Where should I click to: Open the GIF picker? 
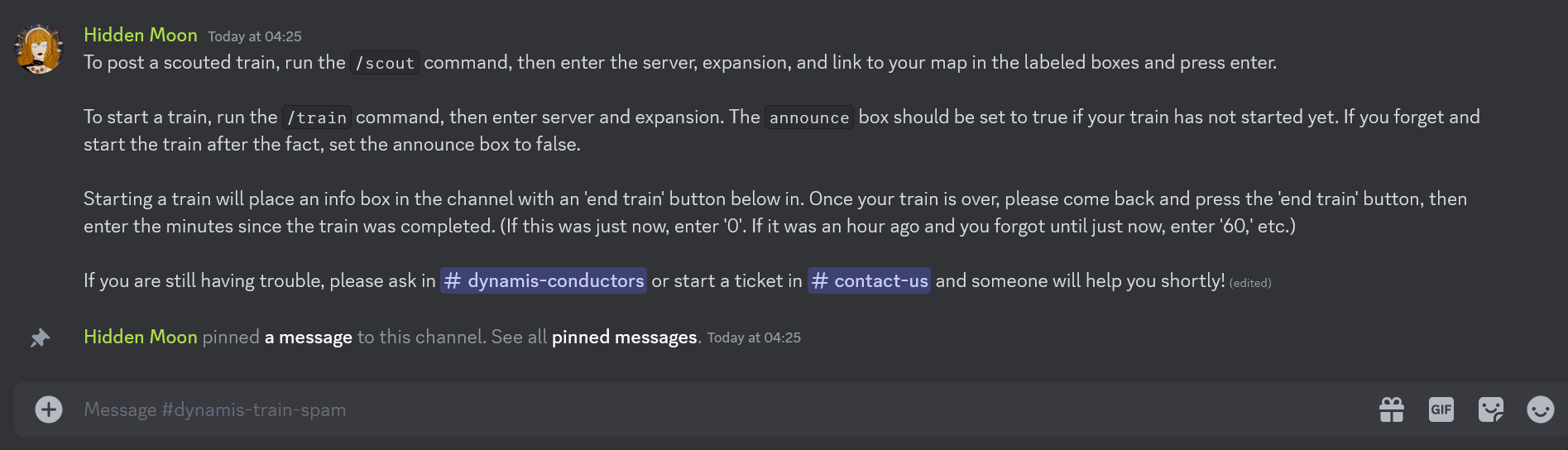pos(1441,409)
